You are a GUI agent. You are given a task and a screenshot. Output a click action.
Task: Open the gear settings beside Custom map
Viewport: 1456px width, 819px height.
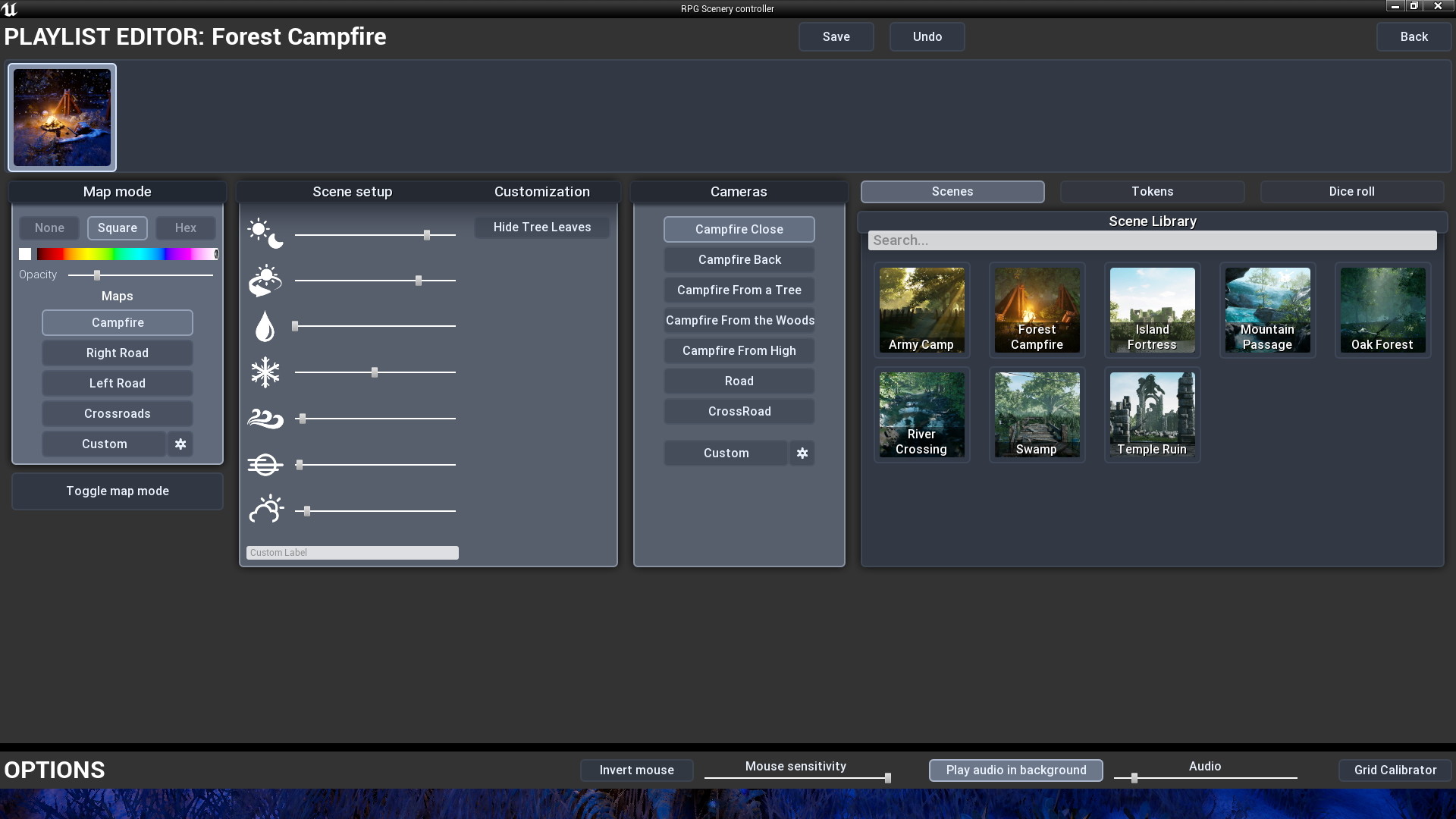click(180, 444)
